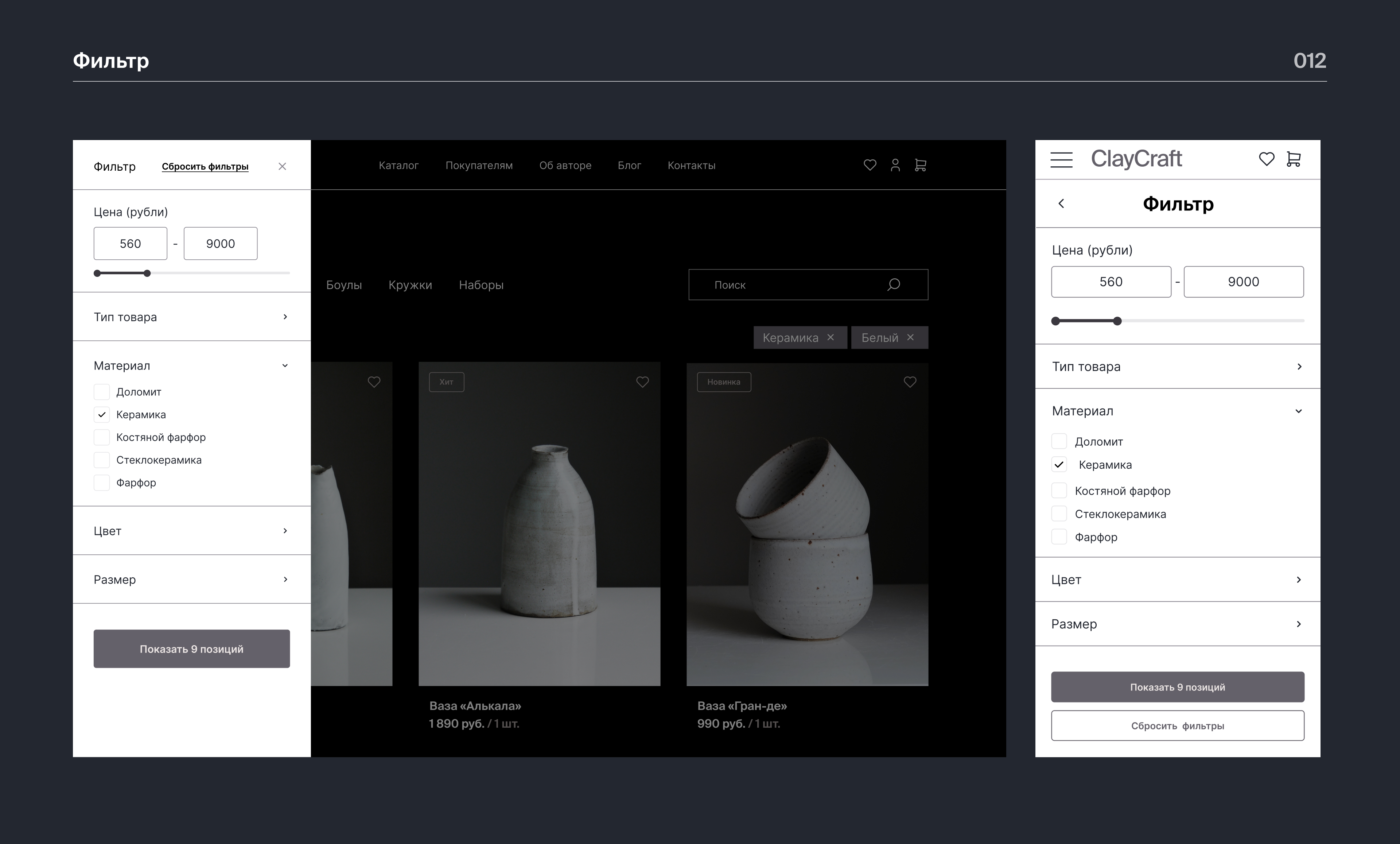Screen dimensions: 1400x844
Task: Check Доломит in desktop filter
Action: click(x=102, y=392)
